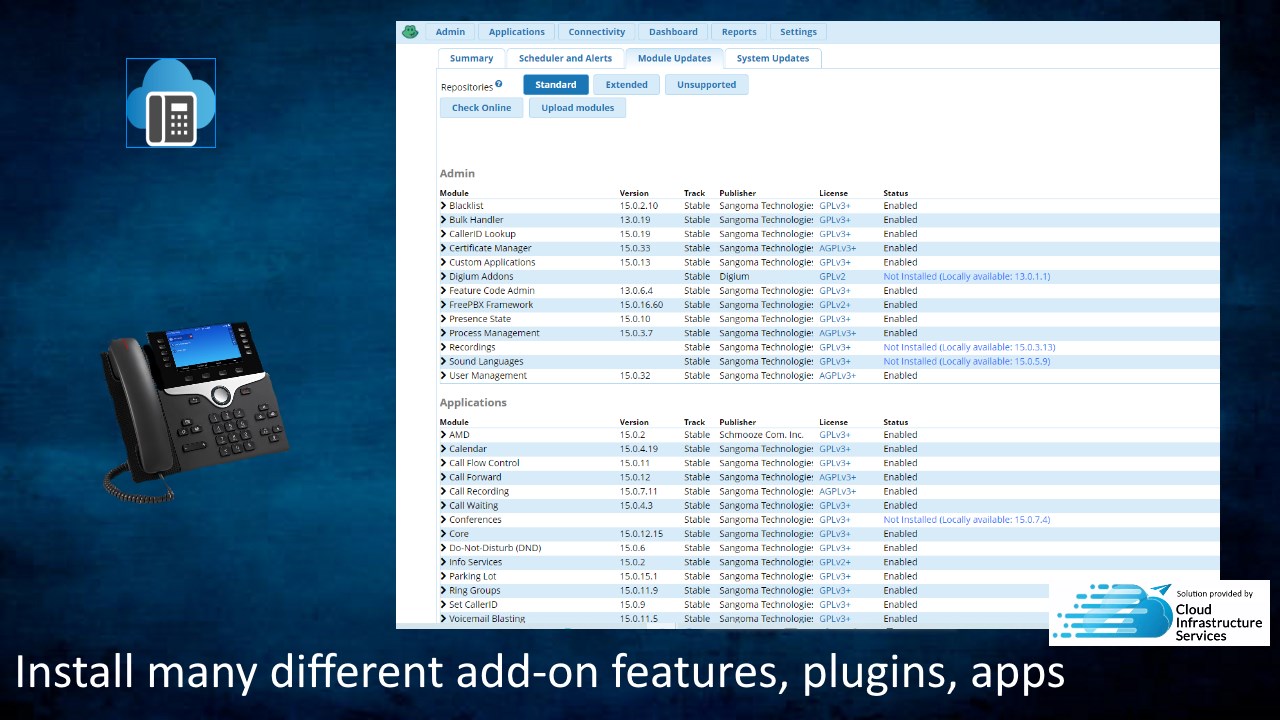Open the Admin menu
This screenshot has width=1280, height=720.
point(450,32)
